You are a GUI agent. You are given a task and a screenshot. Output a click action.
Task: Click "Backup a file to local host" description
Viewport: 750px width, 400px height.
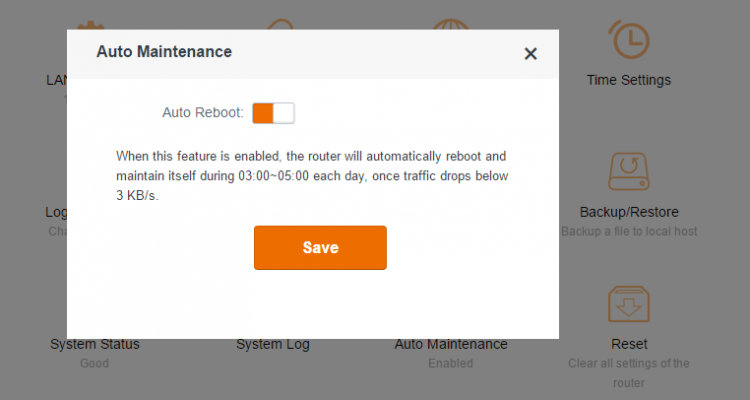point(629,231)
